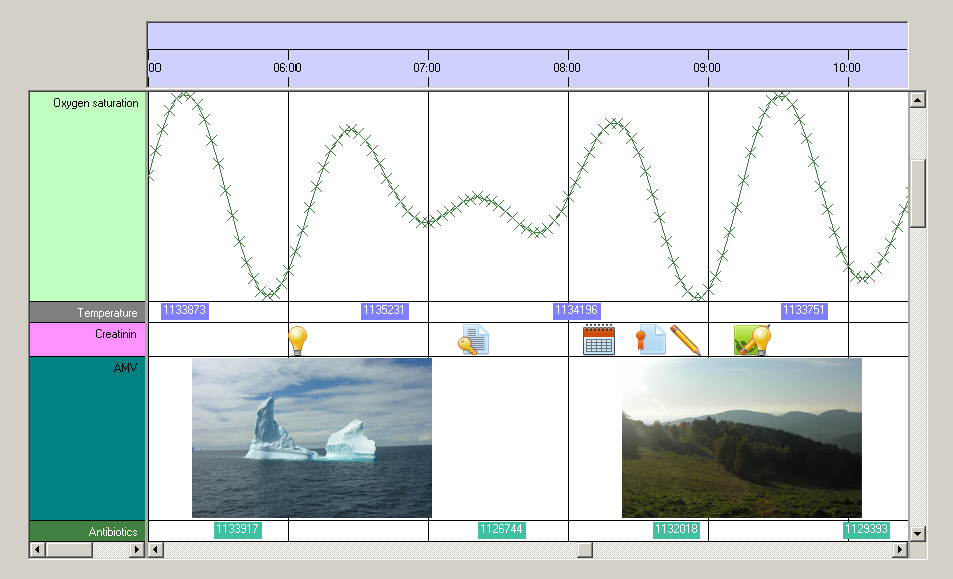Select Temperature event 1133873
The image size is (953, 579).
coord(184,311)
